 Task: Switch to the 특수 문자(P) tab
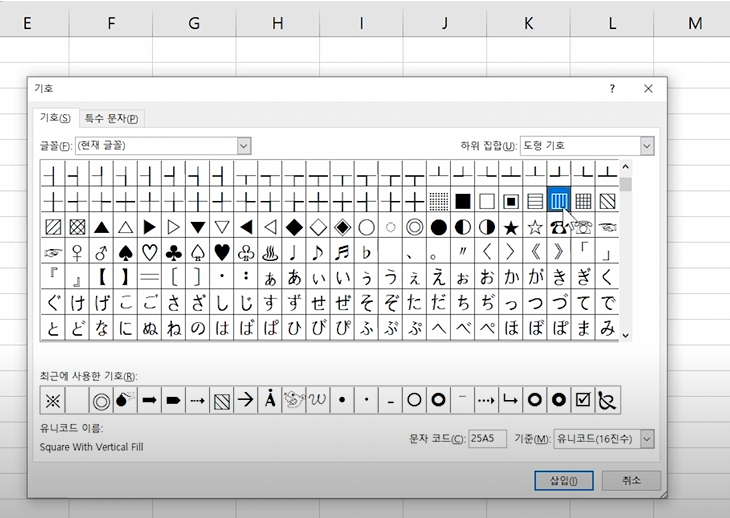tap(111, 119)
